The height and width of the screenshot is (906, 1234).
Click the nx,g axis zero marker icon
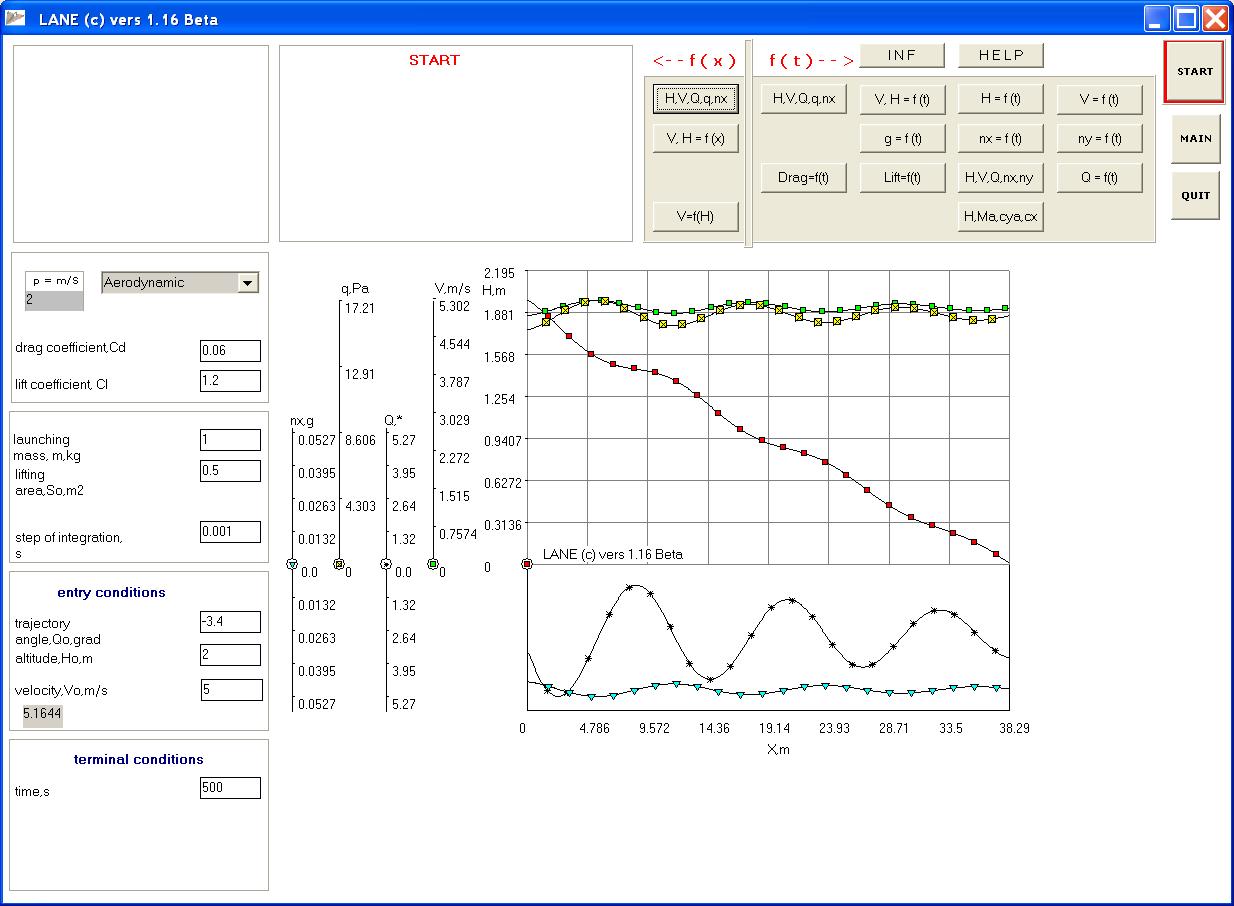(x=292, y=565)
